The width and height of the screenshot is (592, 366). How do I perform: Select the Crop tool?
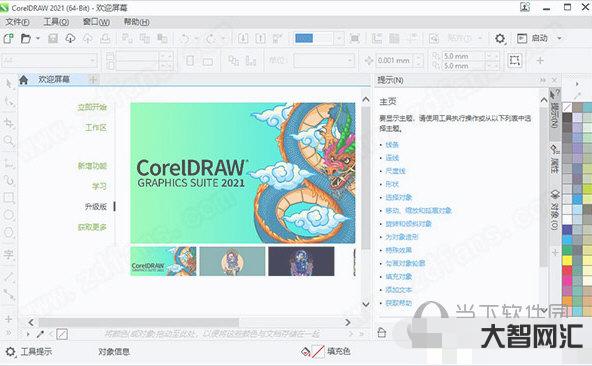(x=9, y=122)
